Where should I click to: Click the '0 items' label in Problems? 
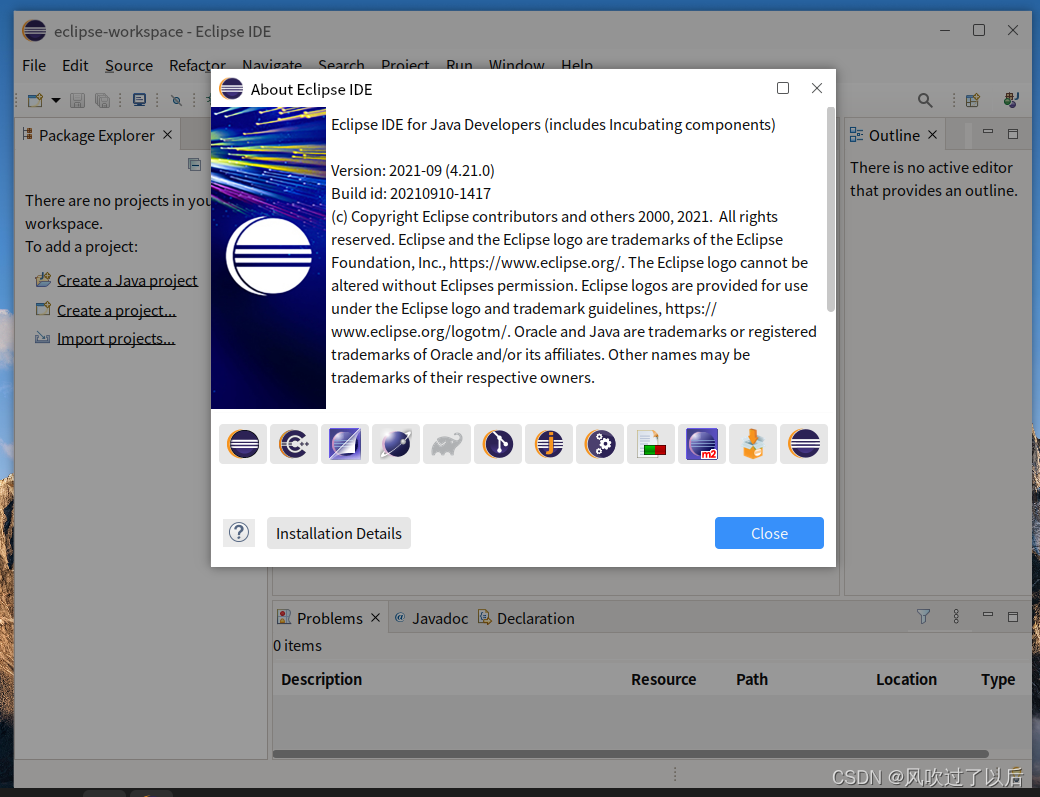[297, 645]
